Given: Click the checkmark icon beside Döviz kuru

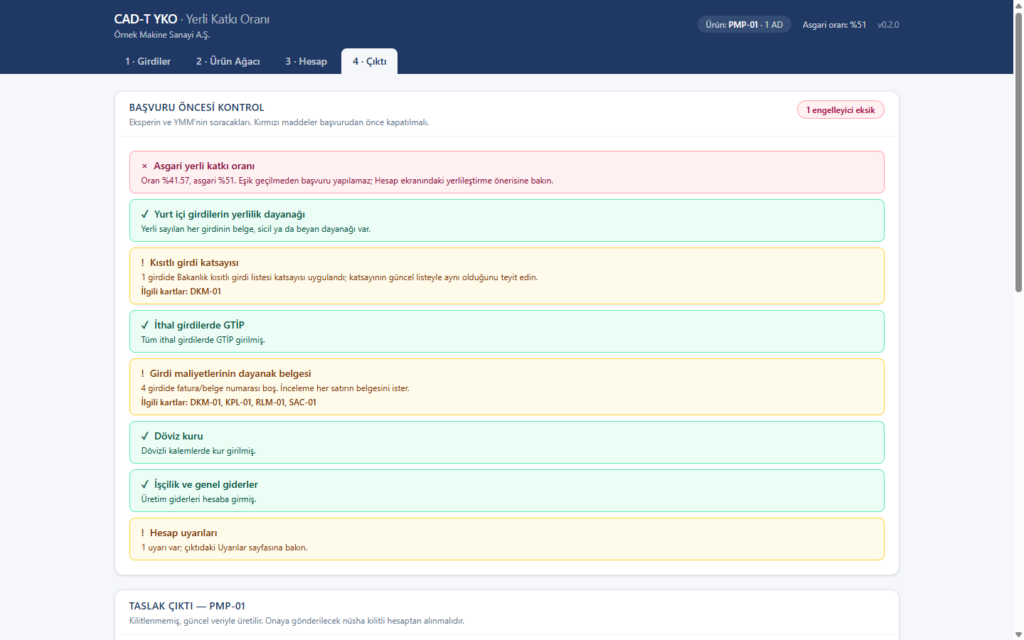Looking at the screenshot, I should (145, 436).
